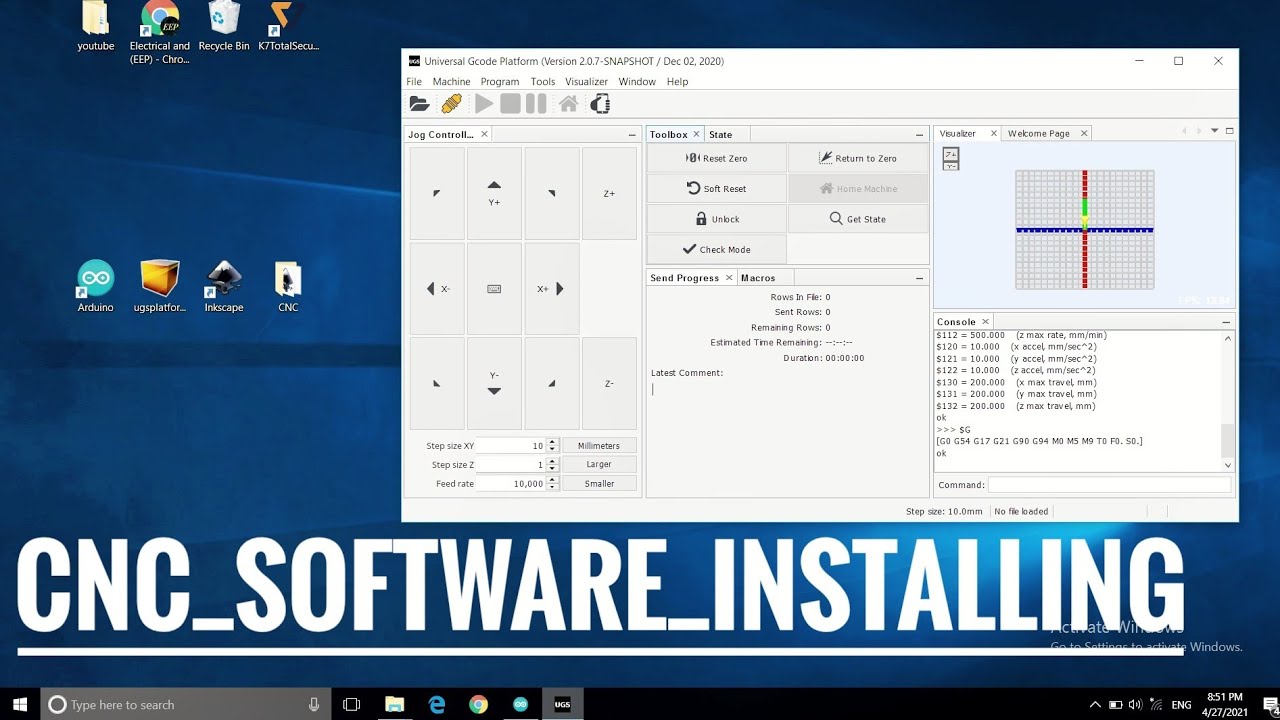Jog X- axis button

[x=437, y=289]
